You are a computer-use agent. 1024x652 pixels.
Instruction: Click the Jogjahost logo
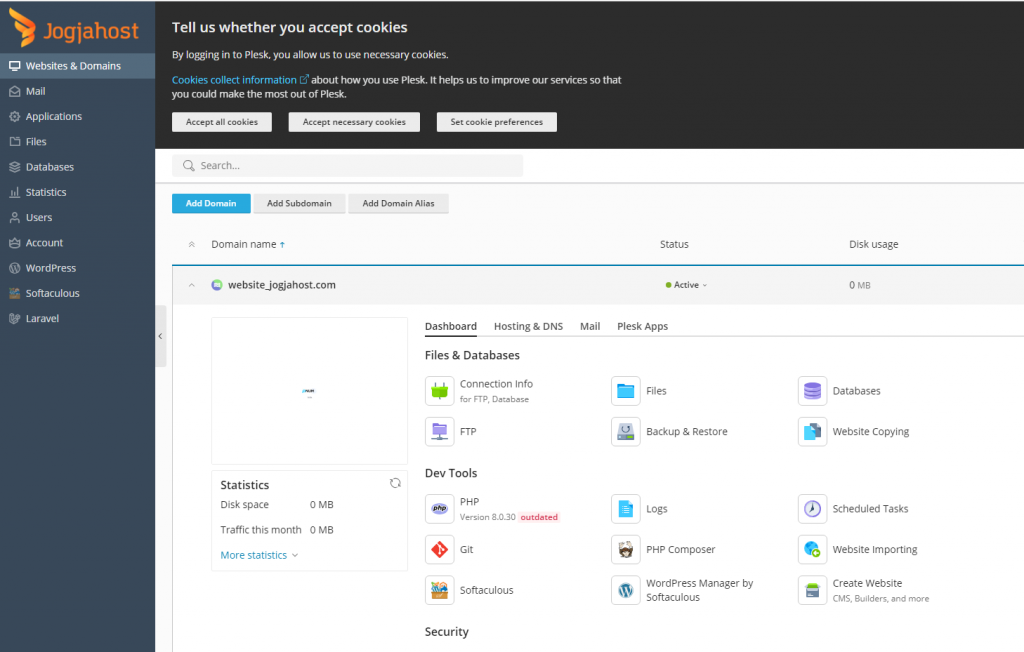(x=74, y=29)
